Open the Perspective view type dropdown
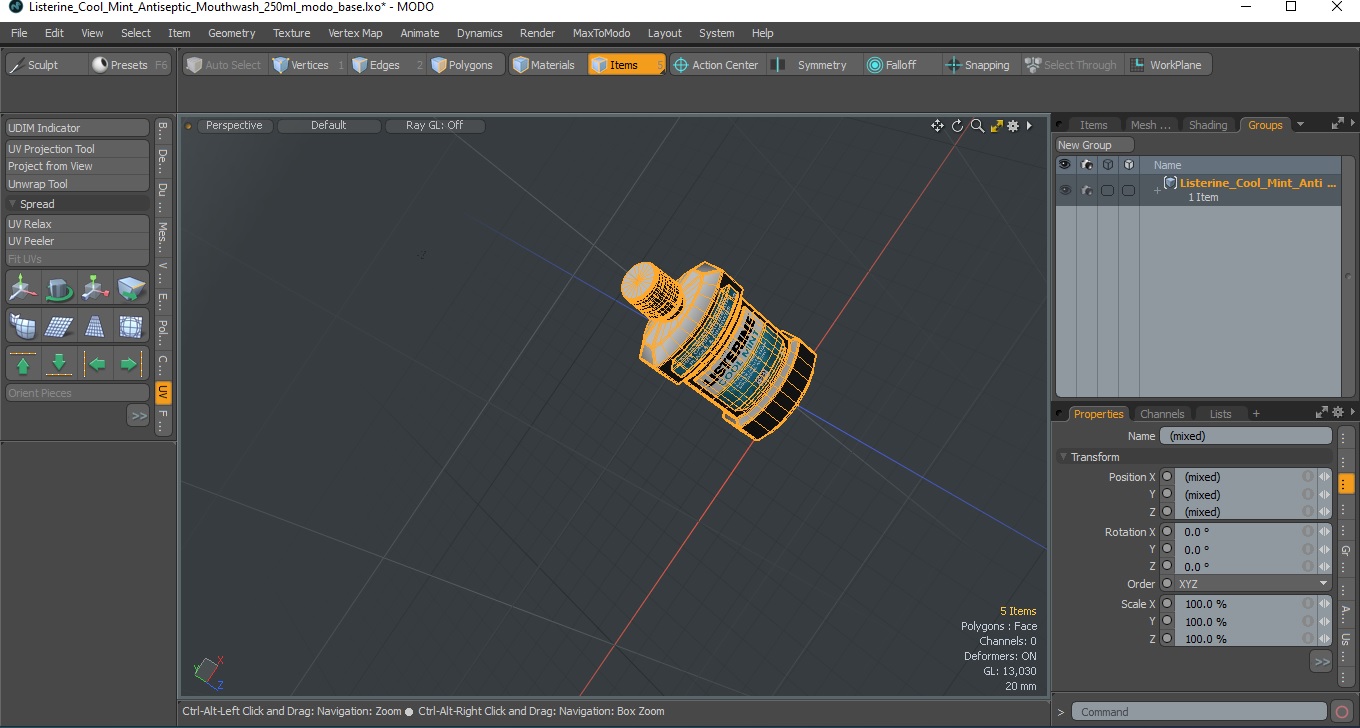Viewport: 1360px width, 728px height. (x=234, y=126)
